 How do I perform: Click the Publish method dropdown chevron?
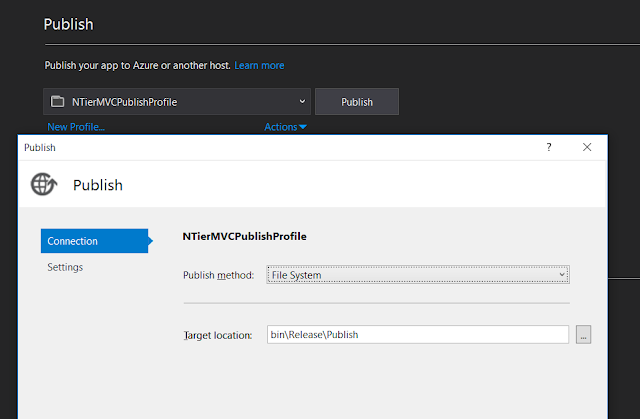[562, 274]
